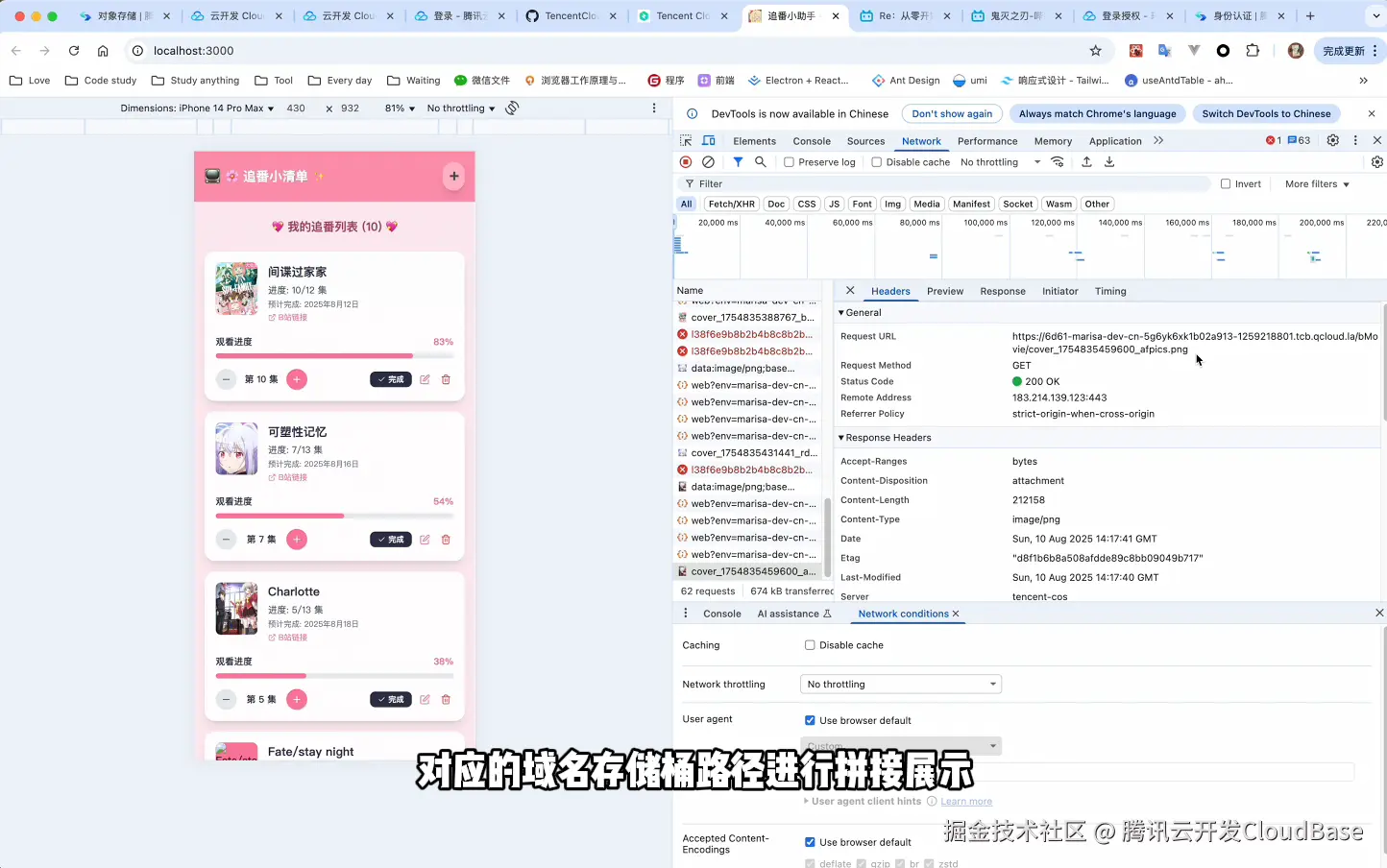Viewport: 1387px width, 868px height.
Task: Open the network request search icon
Action: tap(760, 162)
